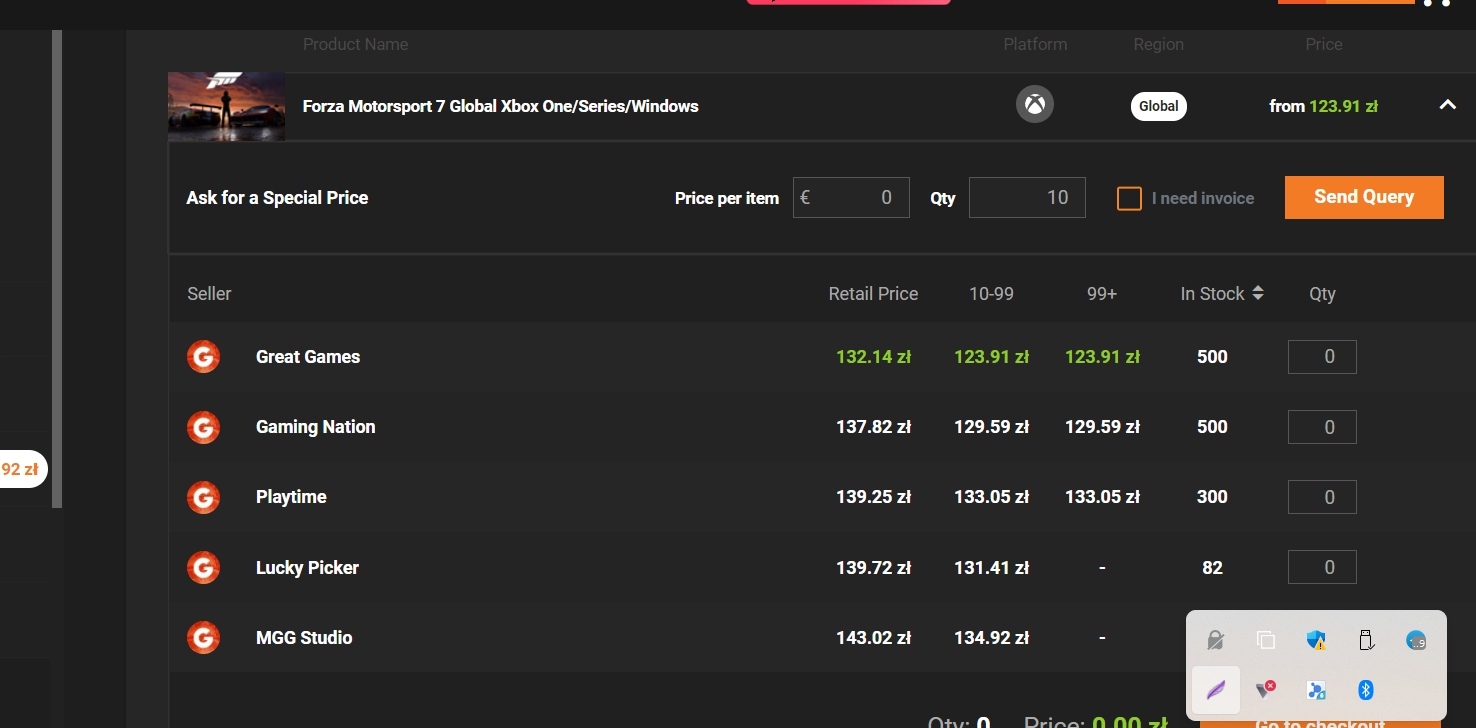Viewport: 1476px width, 728px height.
Task: Click MGG Studio retail price 143.02 zł
Action: pos(873,638)
